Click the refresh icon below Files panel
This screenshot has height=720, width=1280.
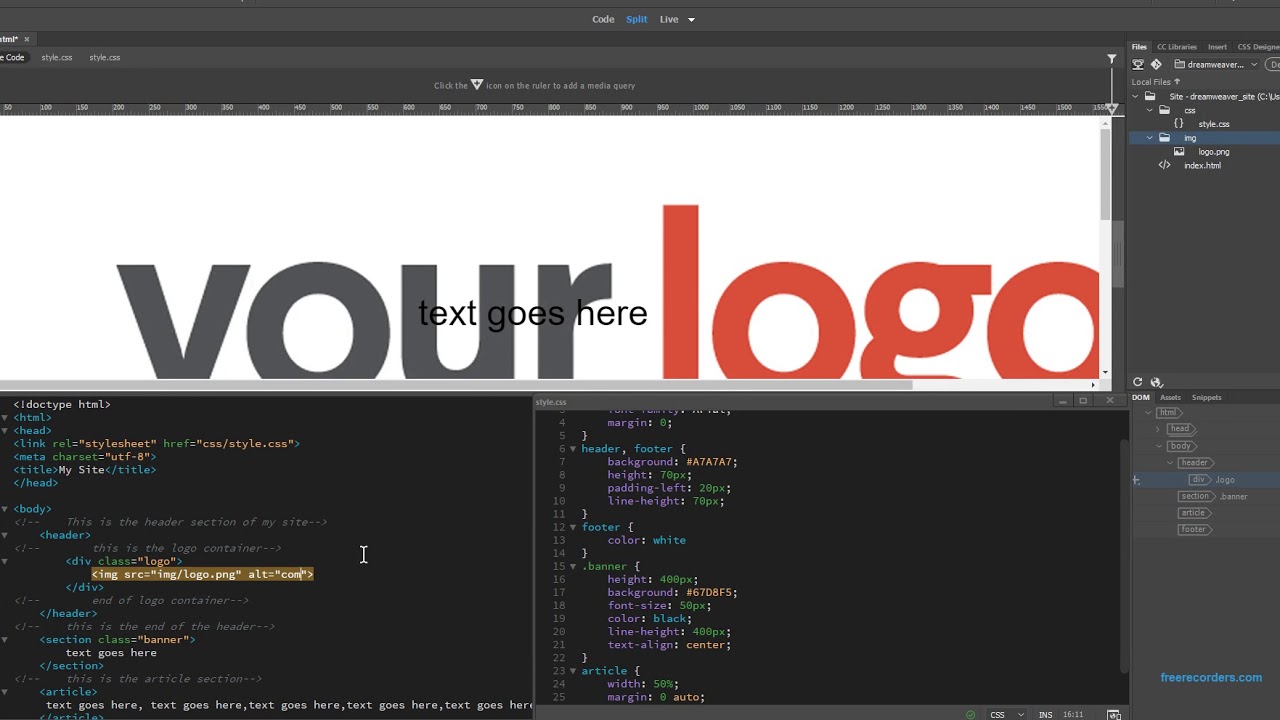click(1137, 382)
